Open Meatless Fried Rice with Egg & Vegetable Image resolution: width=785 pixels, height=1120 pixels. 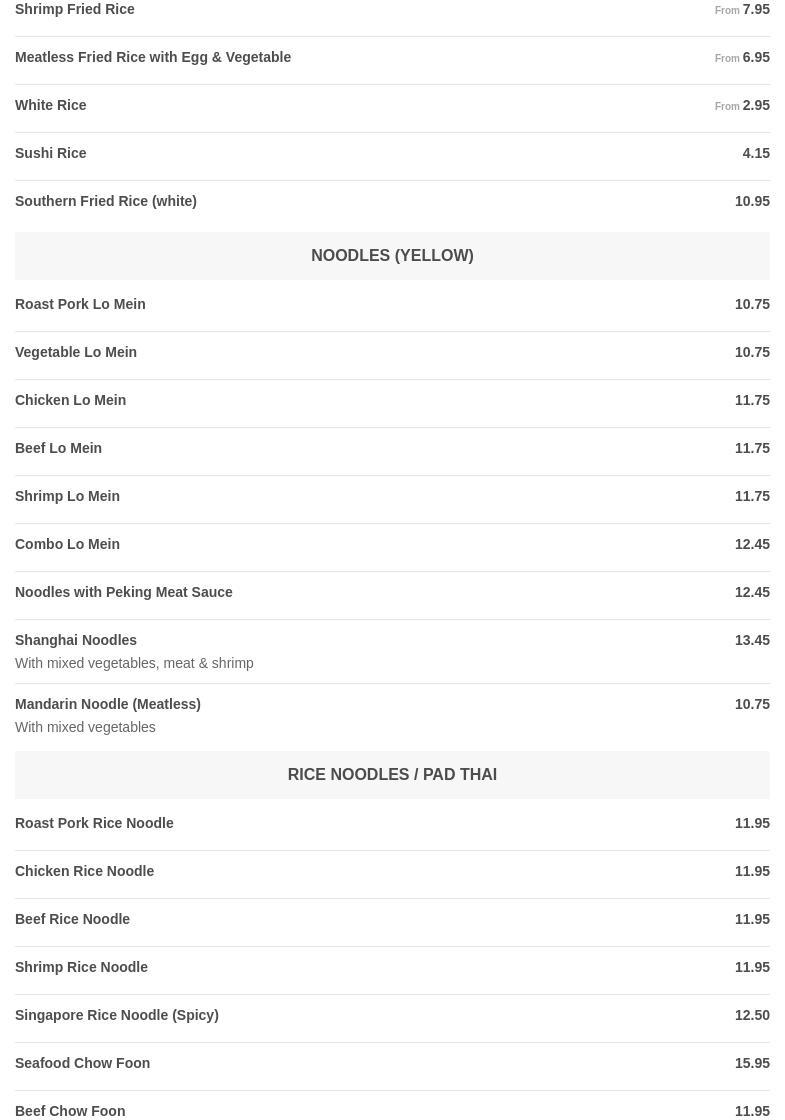tap(153, 58)
